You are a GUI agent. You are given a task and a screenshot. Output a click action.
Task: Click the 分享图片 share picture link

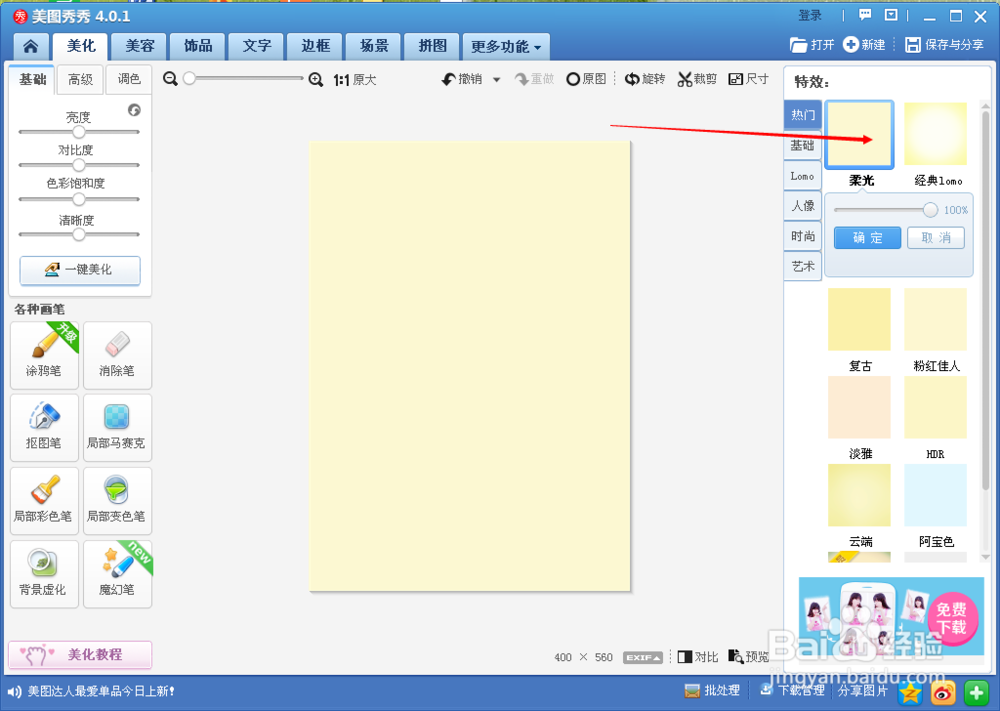pos(862,691)
